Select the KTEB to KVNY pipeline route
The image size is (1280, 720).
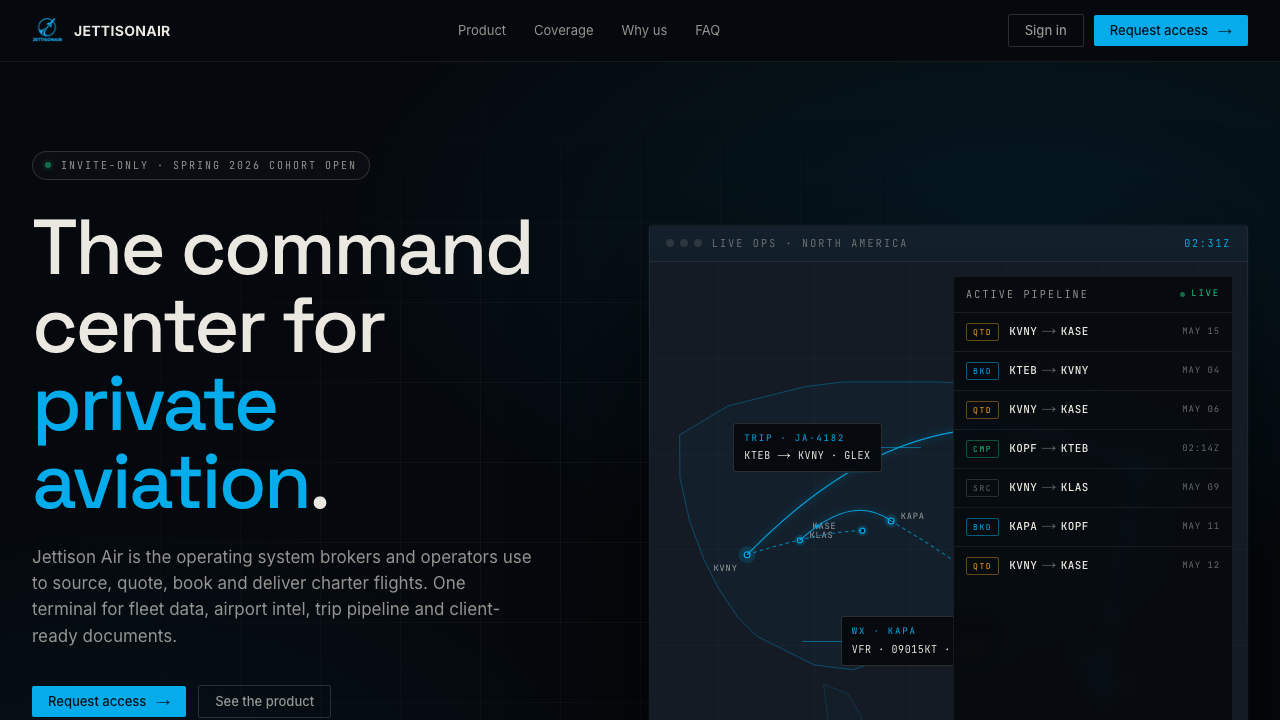tap(1049, 371)
